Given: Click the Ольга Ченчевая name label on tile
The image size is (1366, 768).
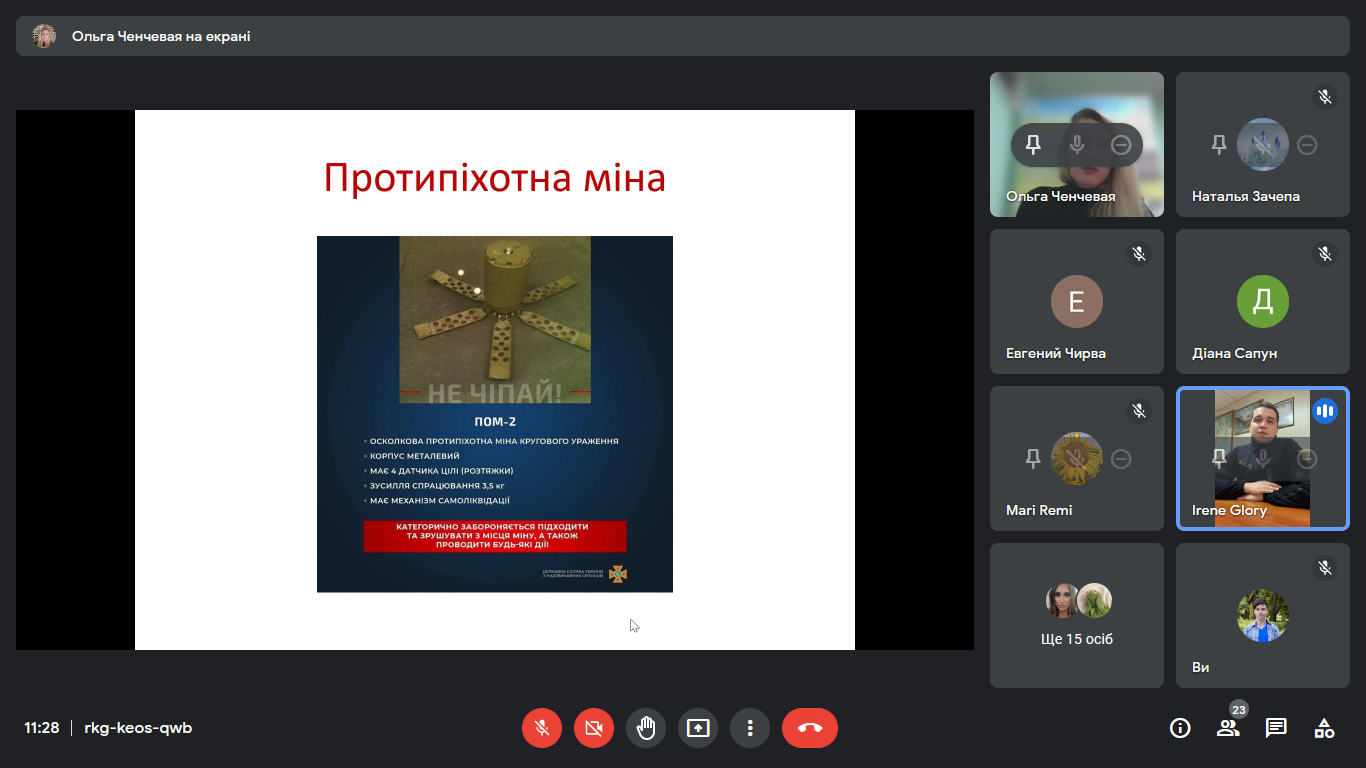Looking at the screenshot, I should (1060, 196).
